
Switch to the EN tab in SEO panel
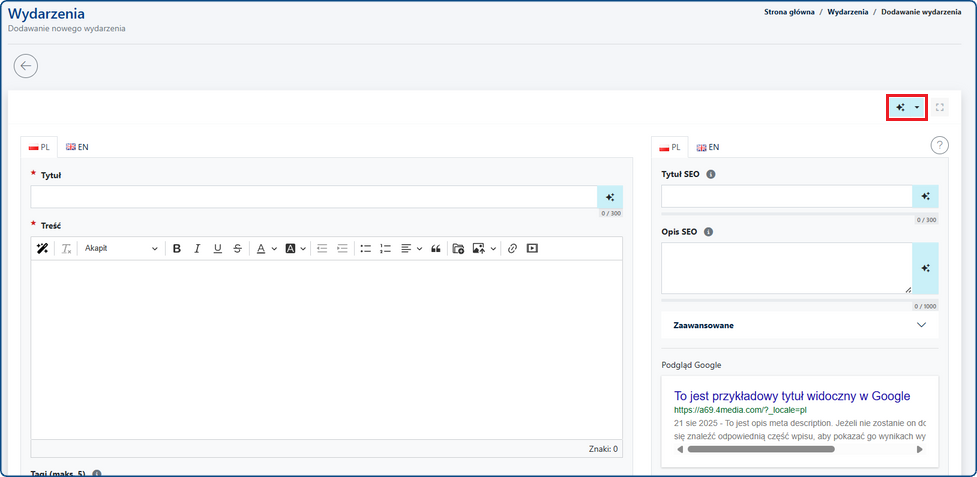coord(708,147)
